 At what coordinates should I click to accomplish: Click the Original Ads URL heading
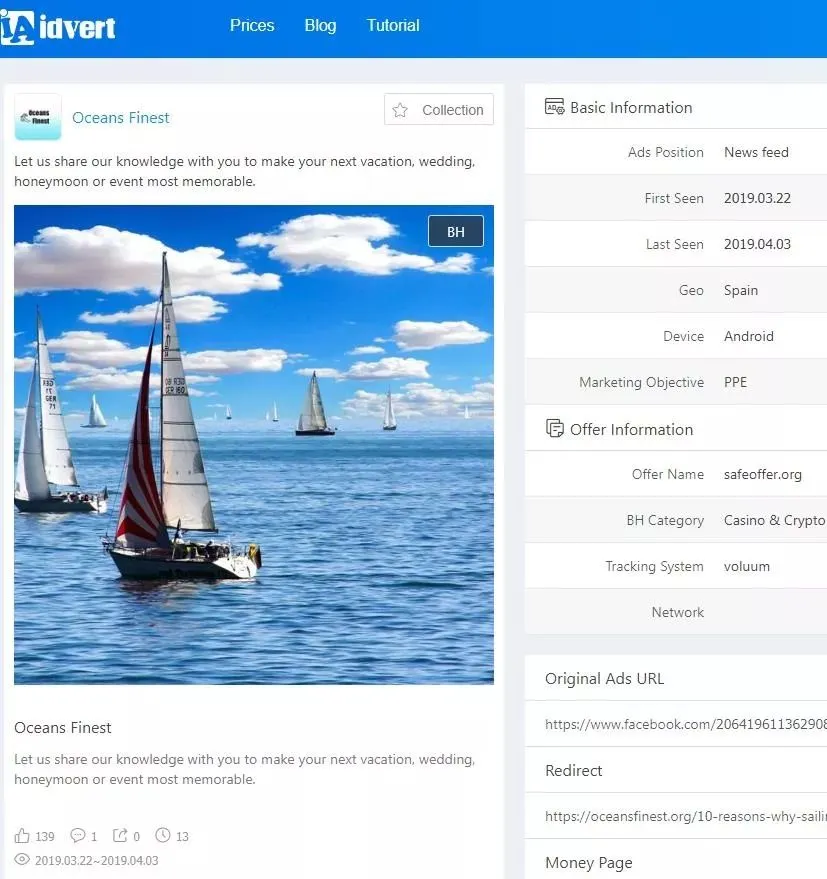pos(604,679)
